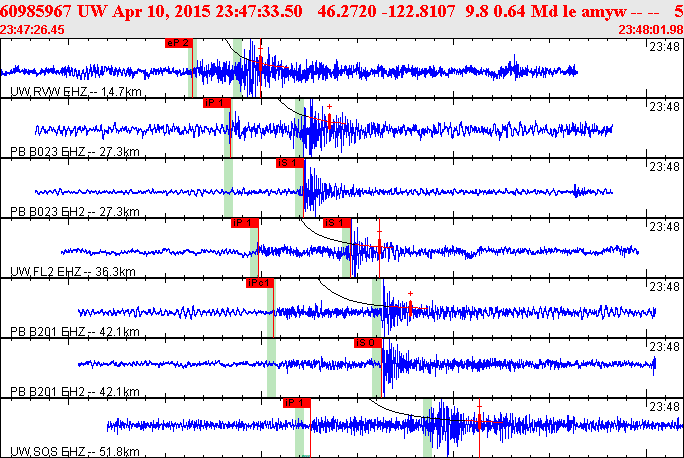Select the iS 1 pick flag on B023 EH2 trace
The image size is (684, 458).
point(290,163)
